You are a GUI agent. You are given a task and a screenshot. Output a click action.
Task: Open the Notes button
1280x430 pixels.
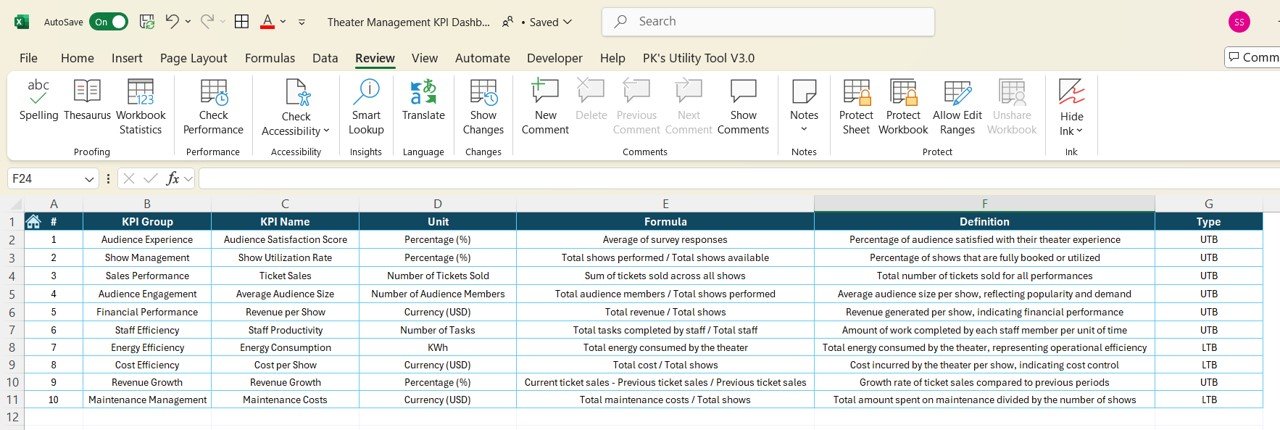point(804,108)
